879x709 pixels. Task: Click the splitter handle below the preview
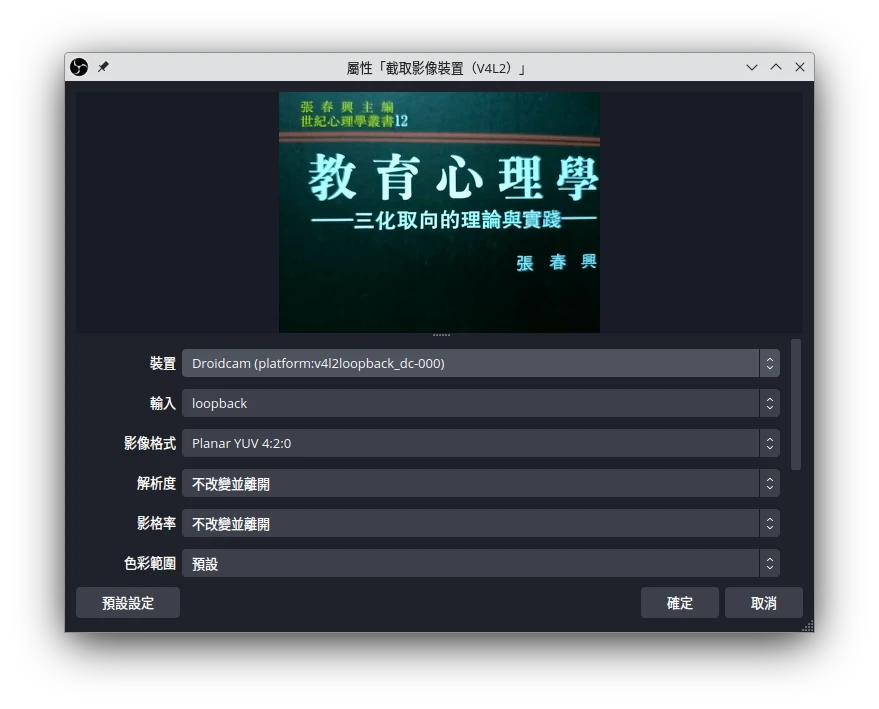[x=441, y=335]
